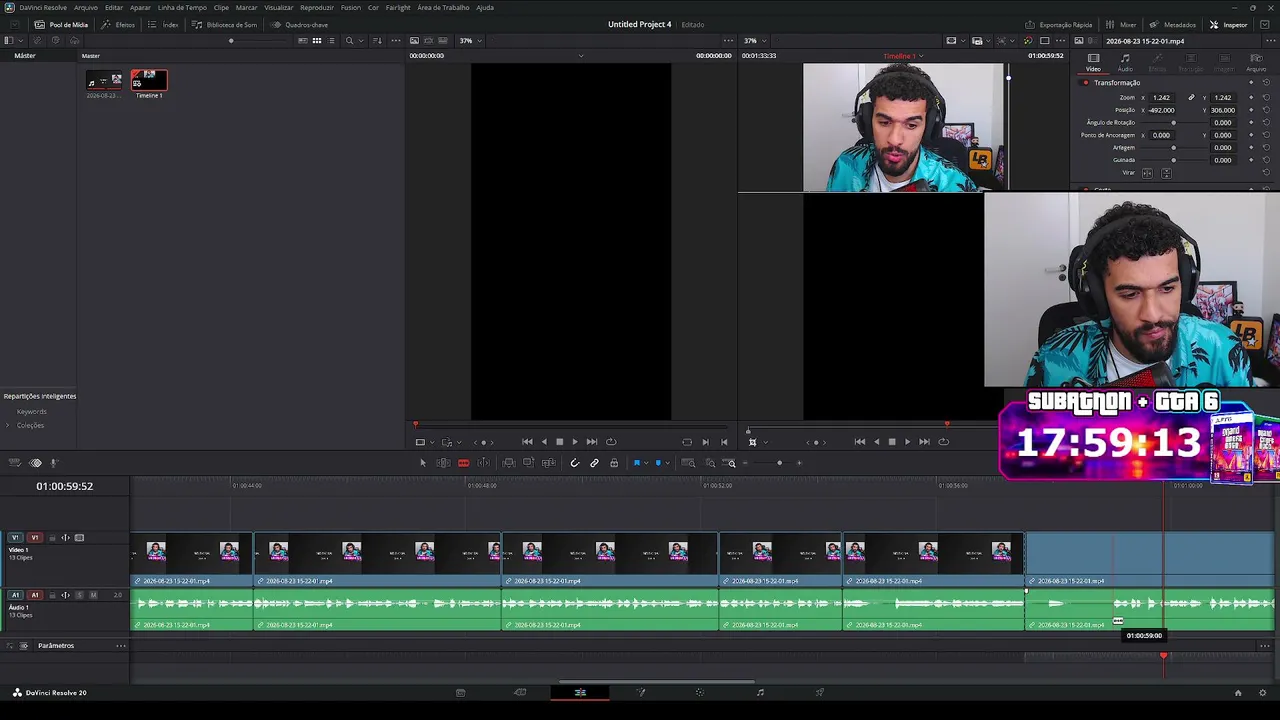Open the Fusion menu
1280x720 pixels.
(351, 7)
